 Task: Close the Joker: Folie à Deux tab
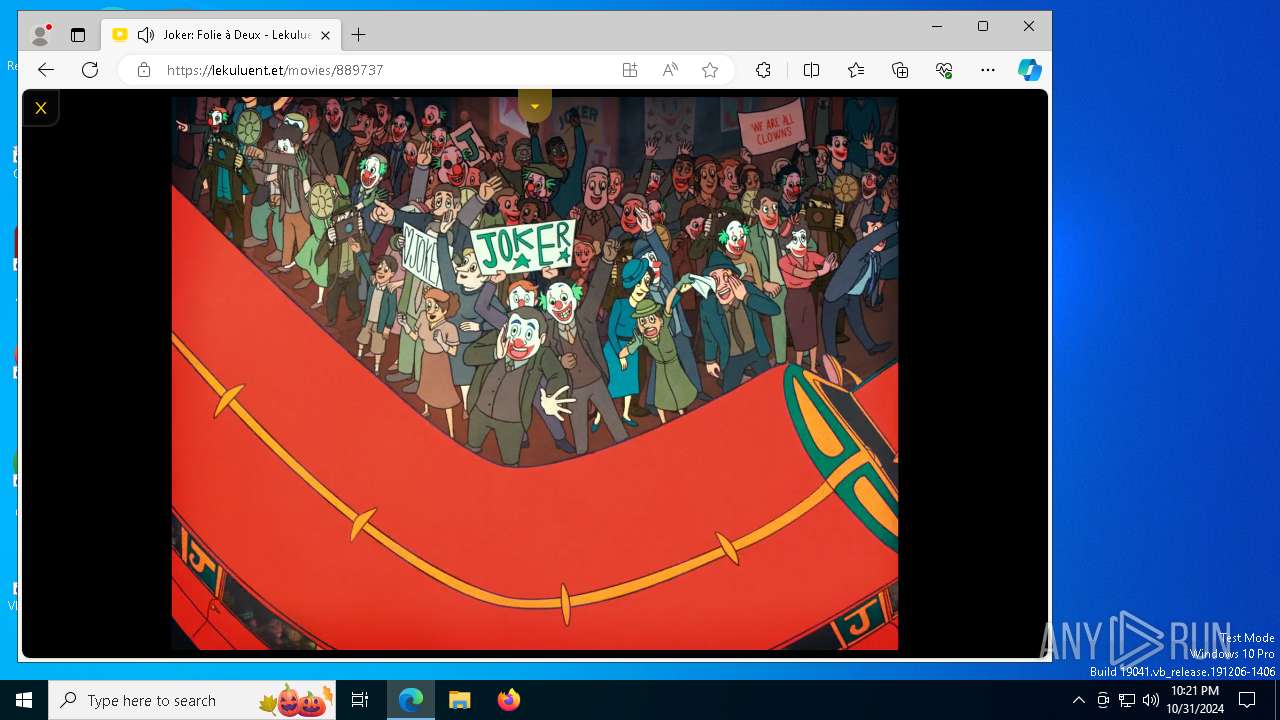point(325,35)
